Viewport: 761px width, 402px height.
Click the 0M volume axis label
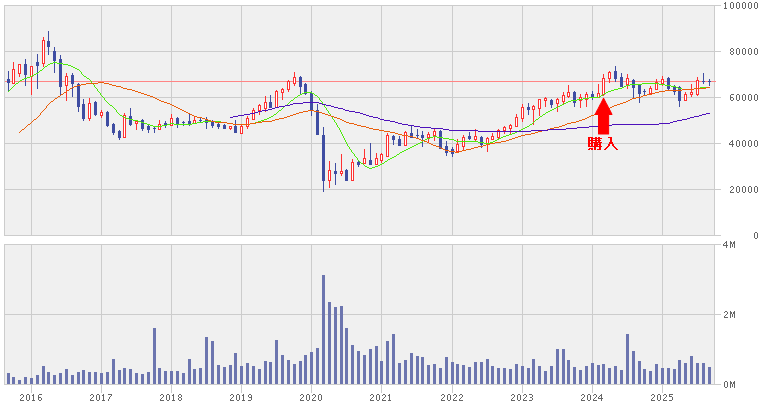pos(729,385)
